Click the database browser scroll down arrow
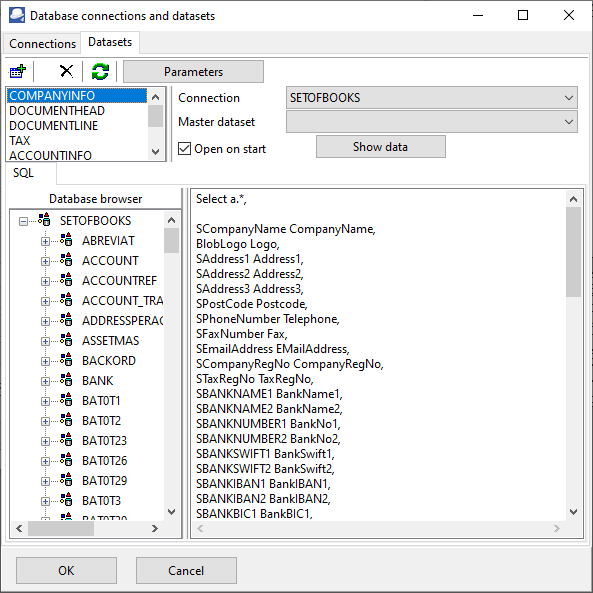This screenshot has width=593, height=593. 171,512
